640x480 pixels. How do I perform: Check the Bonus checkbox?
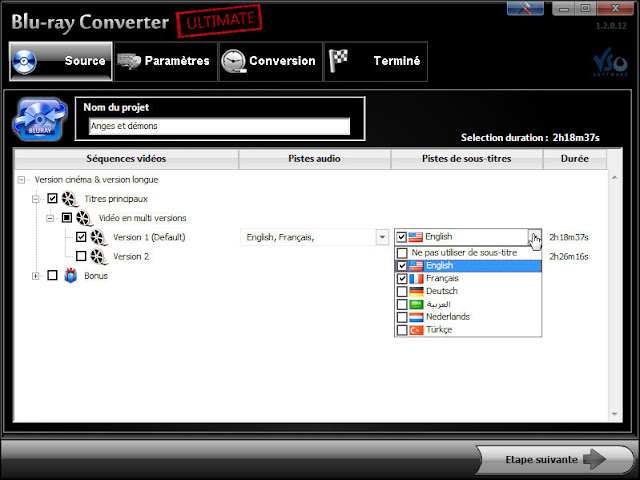pyautogui.click(x=52, y=275)
